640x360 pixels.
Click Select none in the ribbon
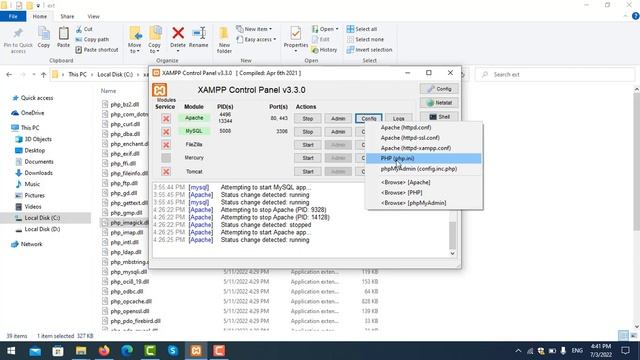tap(365, 39)
